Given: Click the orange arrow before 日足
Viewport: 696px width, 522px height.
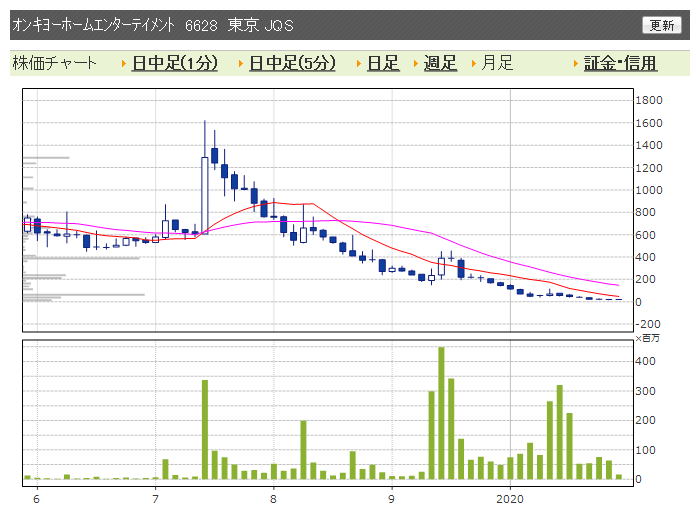Looking at the screenshot, I should (359, 63).
